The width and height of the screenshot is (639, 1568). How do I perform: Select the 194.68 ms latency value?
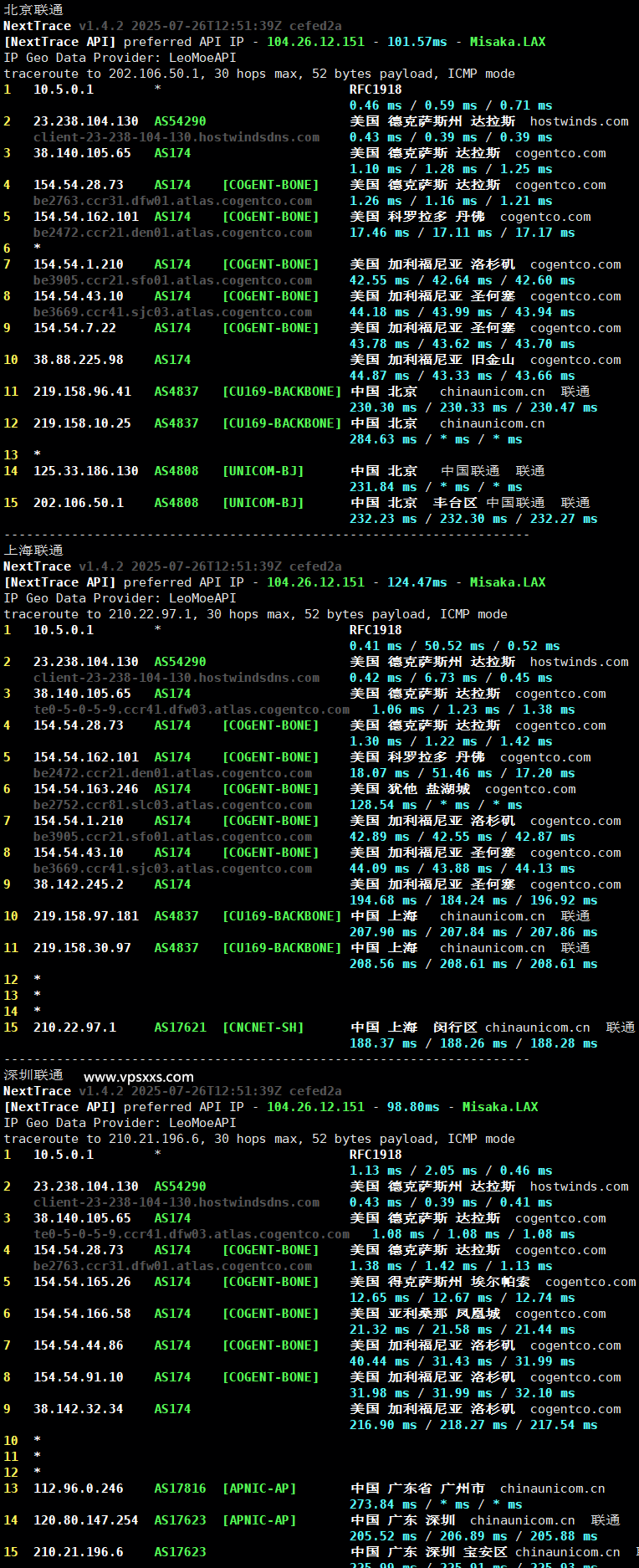pyautogui.click(x=383, y=900)
